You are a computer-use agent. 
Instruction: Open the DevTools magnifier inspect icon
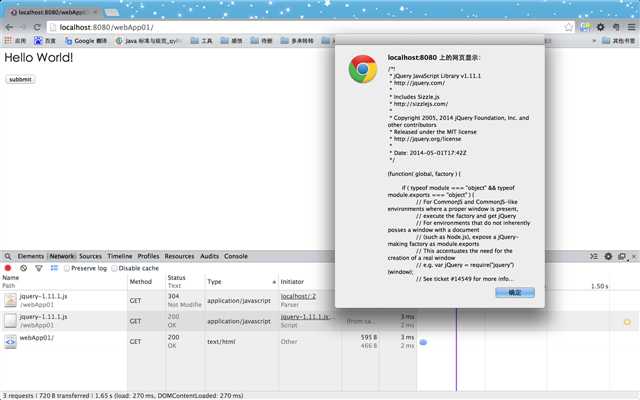click(x=8, y=256)
